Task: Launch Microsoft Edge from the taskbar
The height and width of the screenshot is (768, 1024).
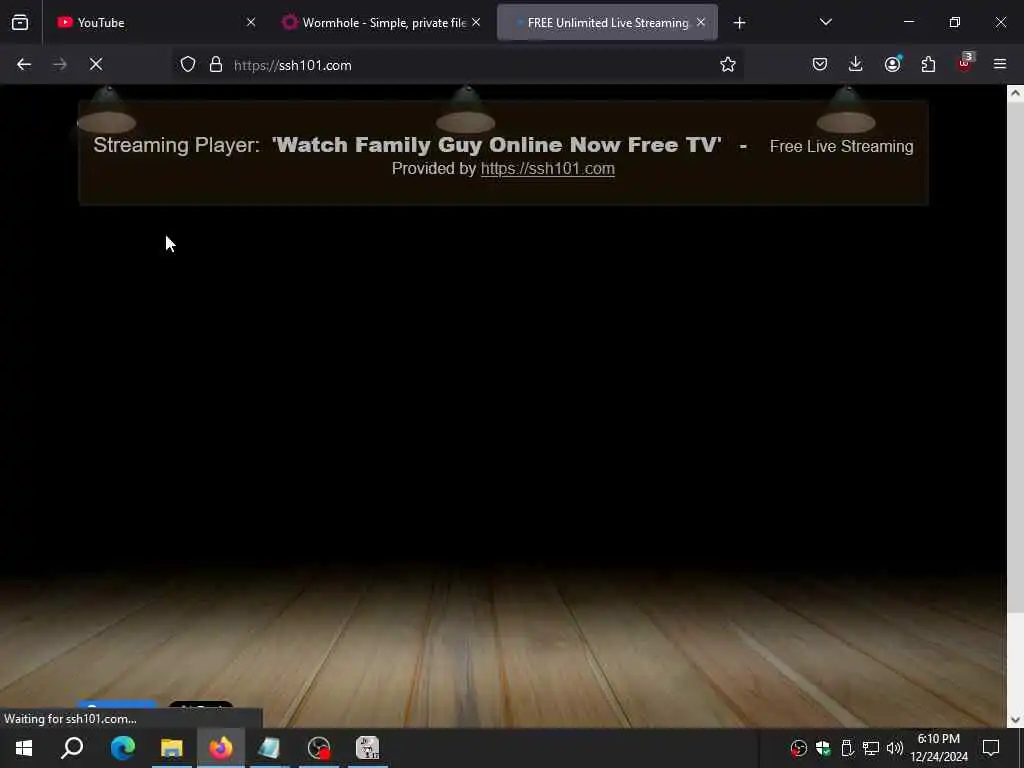Action: [x=123, y=748]
